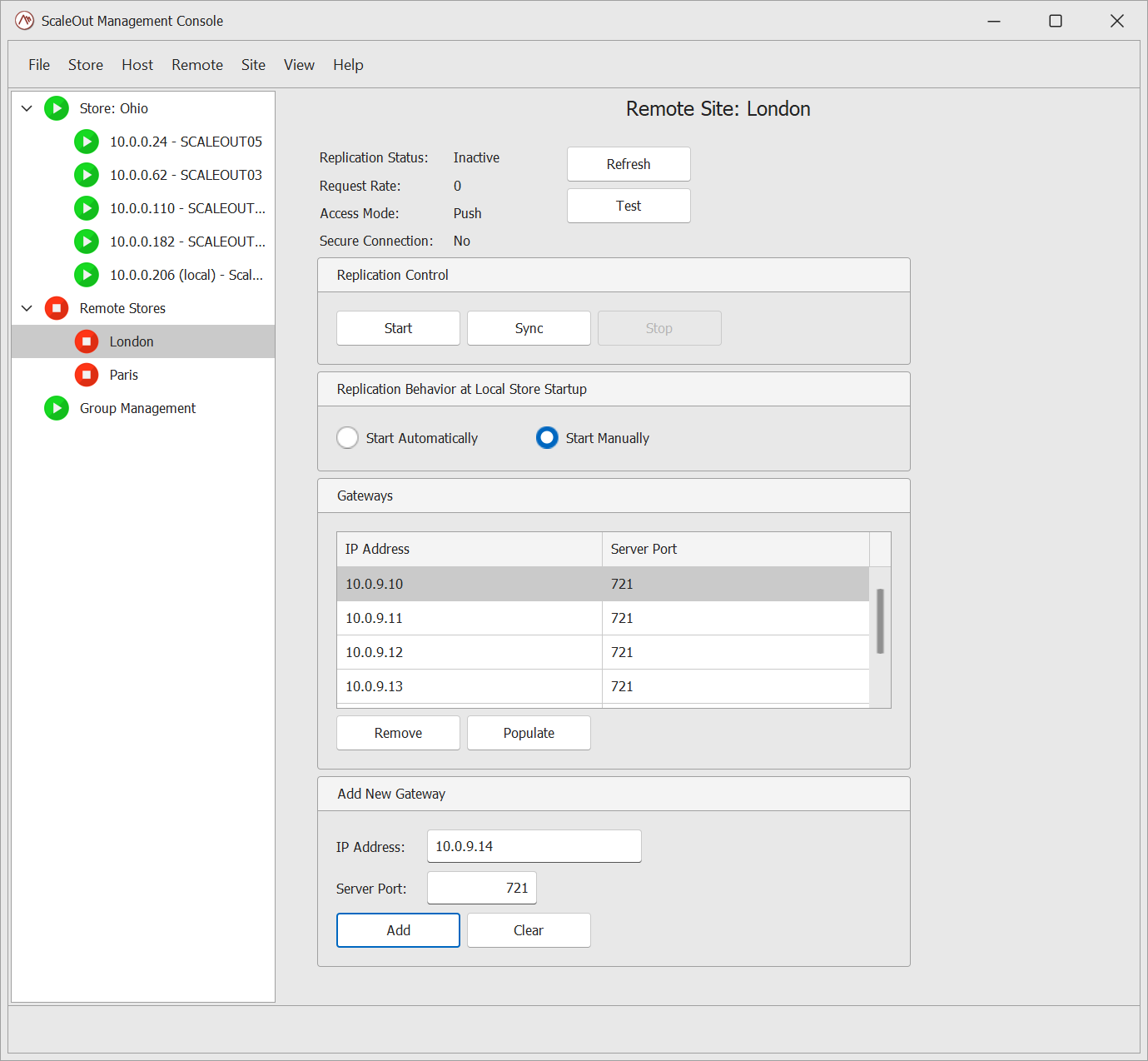
Task: Maximize the console window
Action: tap(1056, 21)
